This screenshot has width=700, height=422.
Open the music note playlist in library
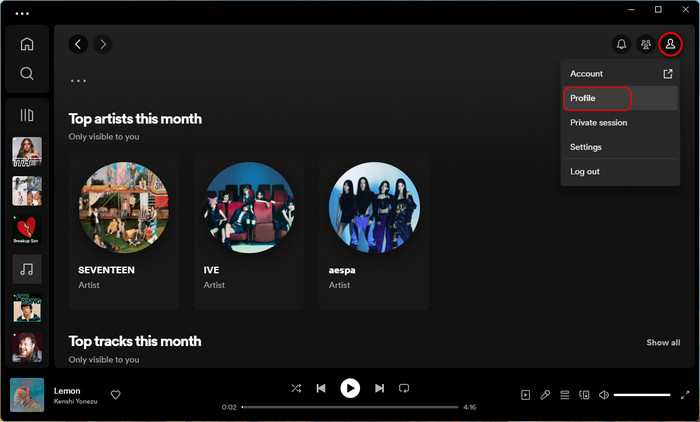click(x=27, y=269)
